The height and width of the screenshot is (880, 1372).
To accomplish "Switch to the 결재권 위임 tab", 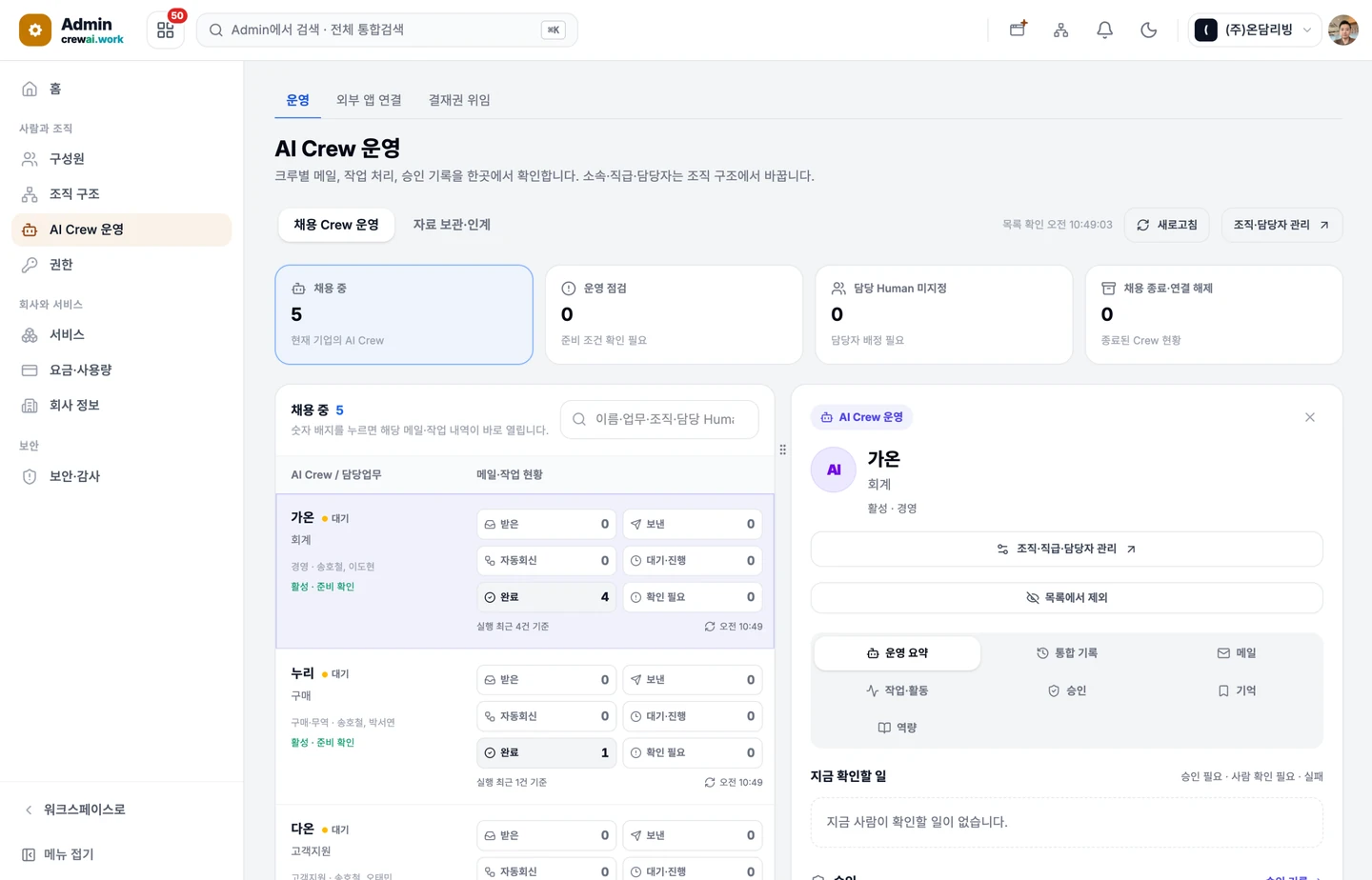I will pos(459,100).
